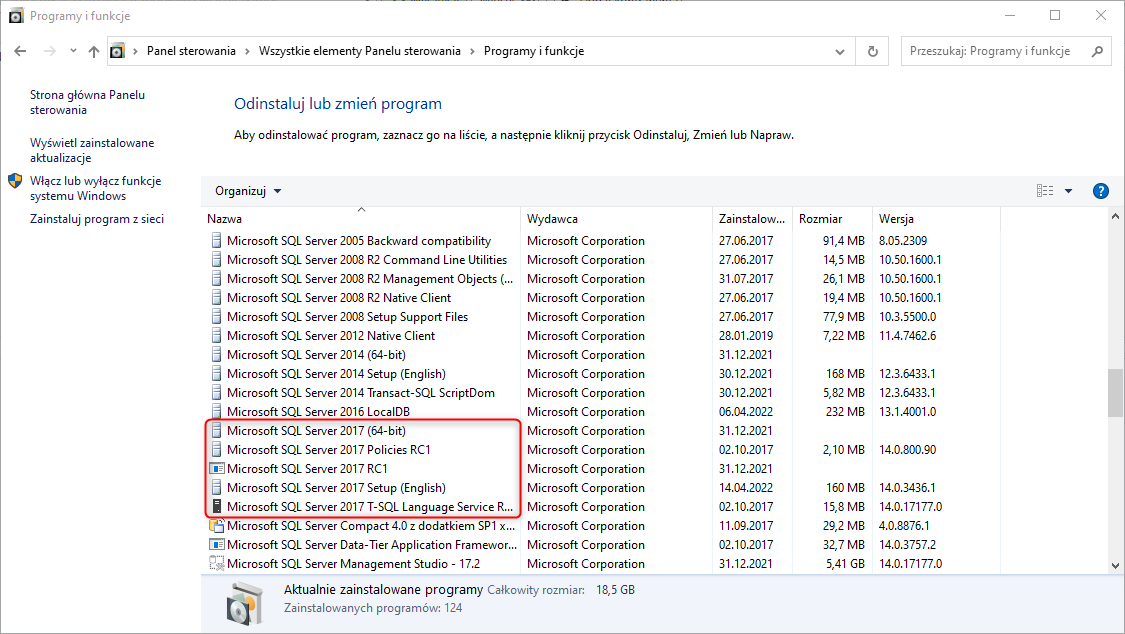The image size is (1125, 634).
Task: Click icon of SQL Server 2017 Setup (English)
Action: 217,488
